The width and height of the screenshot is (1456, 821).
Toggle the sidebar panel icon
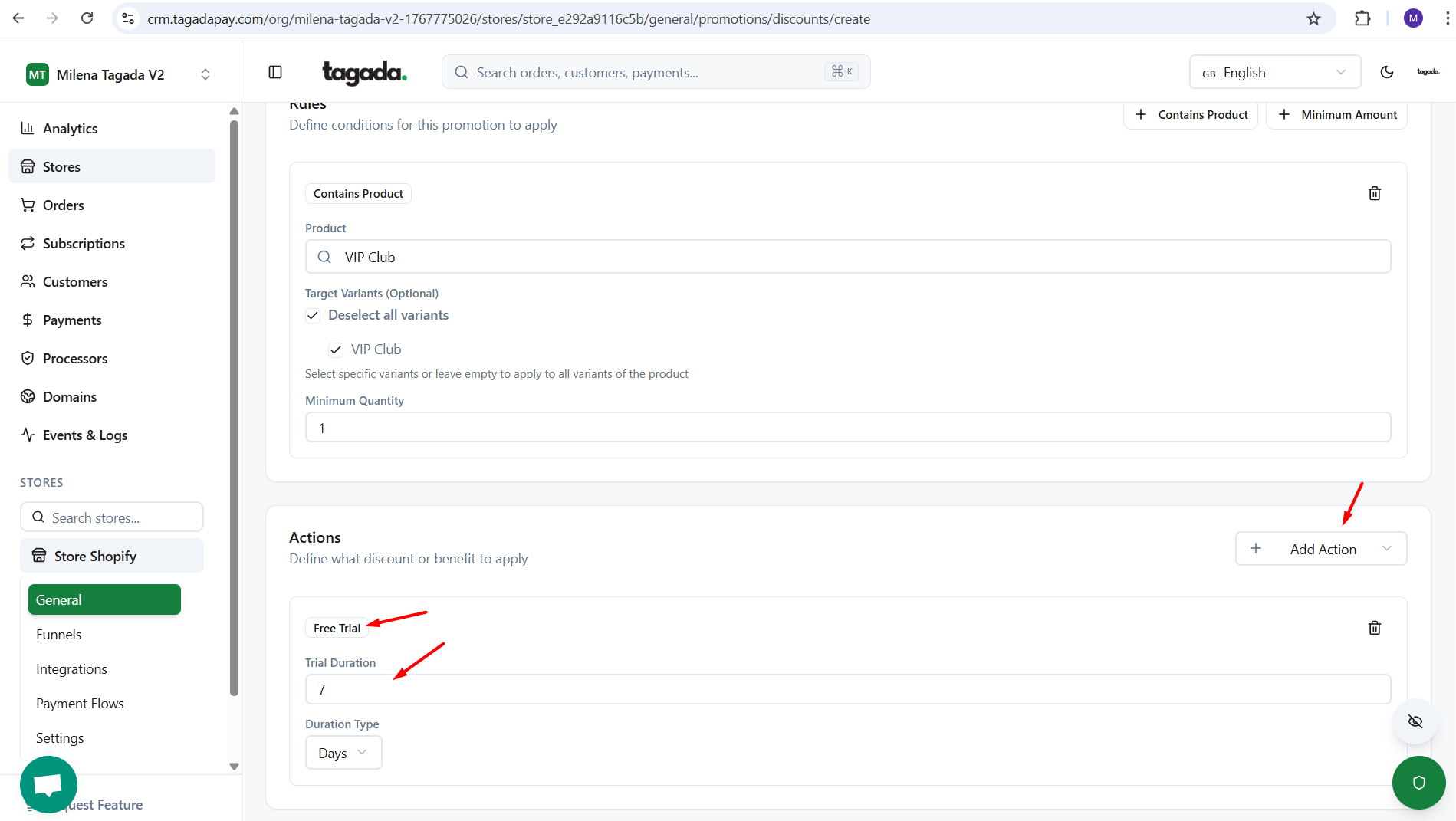275,72
